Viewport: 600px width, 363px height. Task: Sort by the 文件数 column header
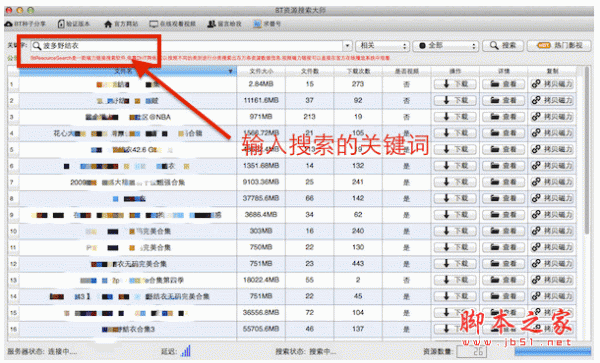coord(310,72)
